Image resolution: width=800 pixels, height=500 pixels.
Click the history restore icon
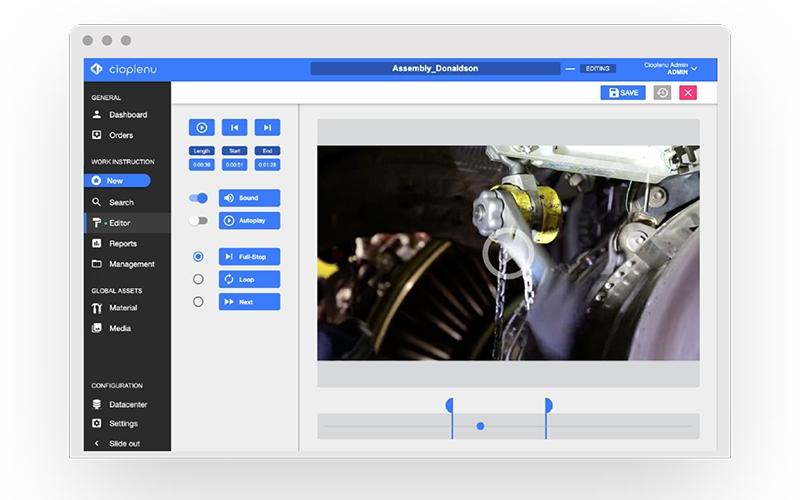pos(662,92)
